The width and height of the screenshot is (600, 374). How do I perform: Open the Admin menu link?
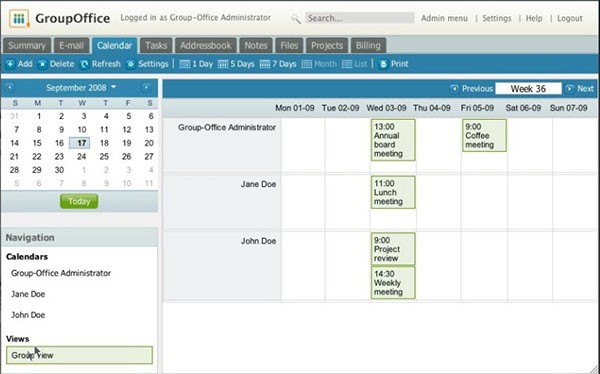click(x=444, y=18)
